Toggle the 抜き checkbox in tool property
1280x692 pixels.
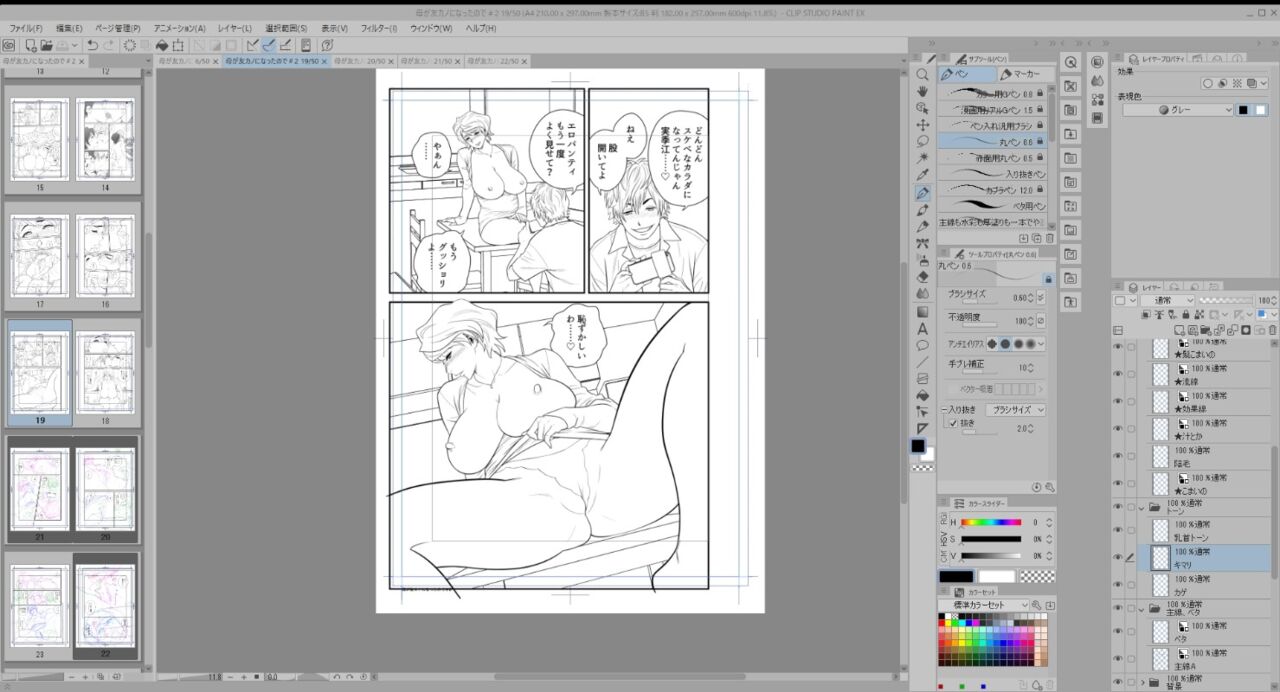pos(951,423)
